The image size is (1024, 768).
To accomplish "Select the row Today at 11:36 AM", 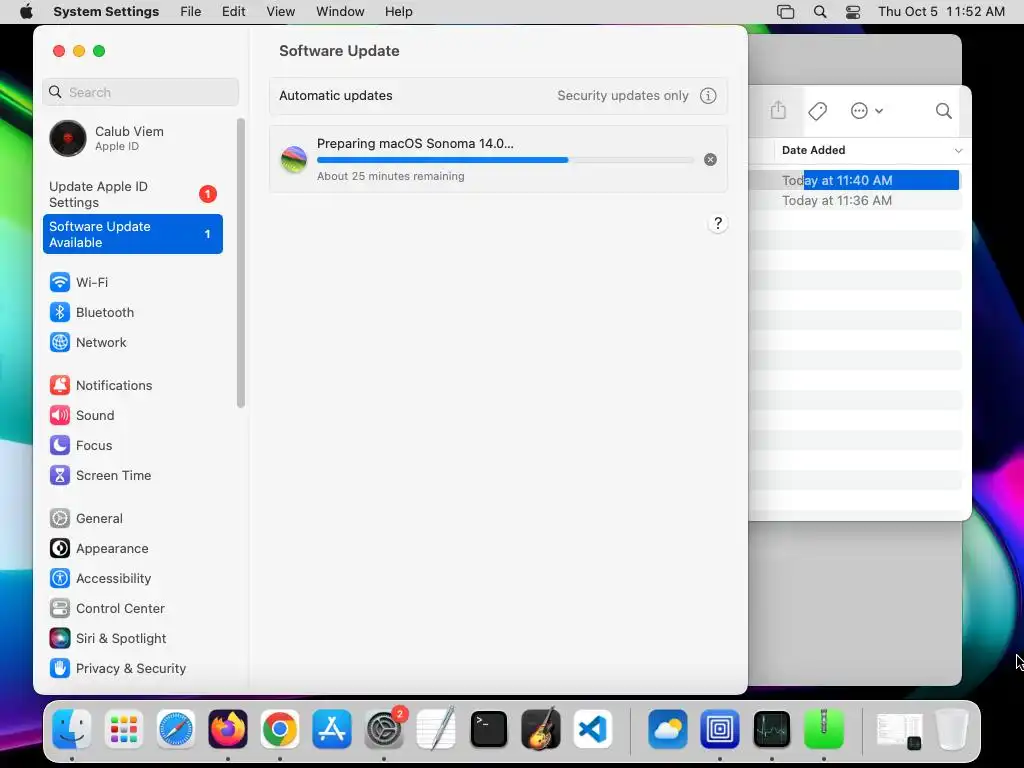I will (x=854, y=200).
